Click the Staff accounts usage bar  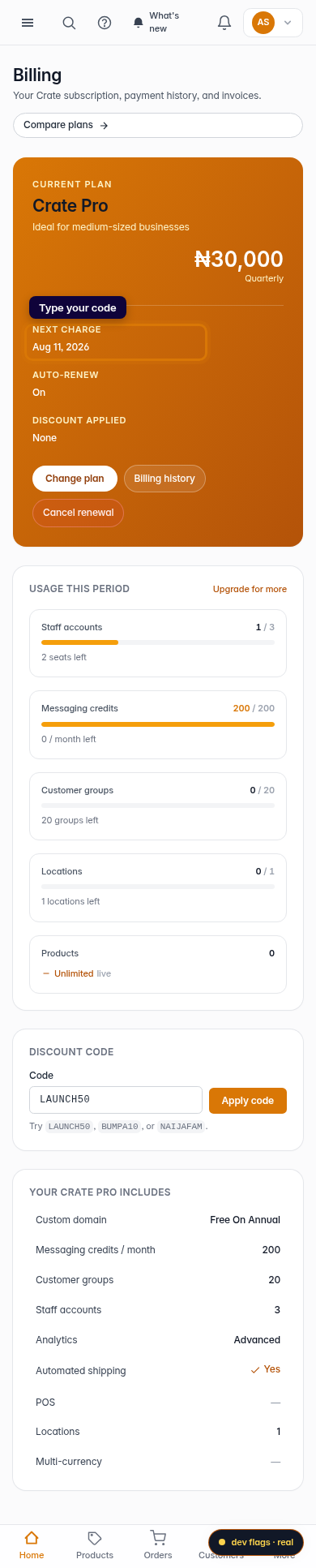point(158,642)
